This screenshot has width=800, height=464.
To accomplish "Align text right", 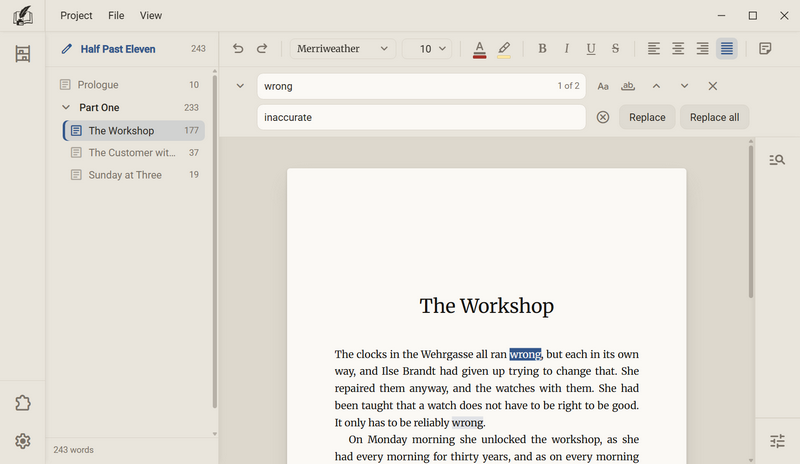I will coord(703,48).
